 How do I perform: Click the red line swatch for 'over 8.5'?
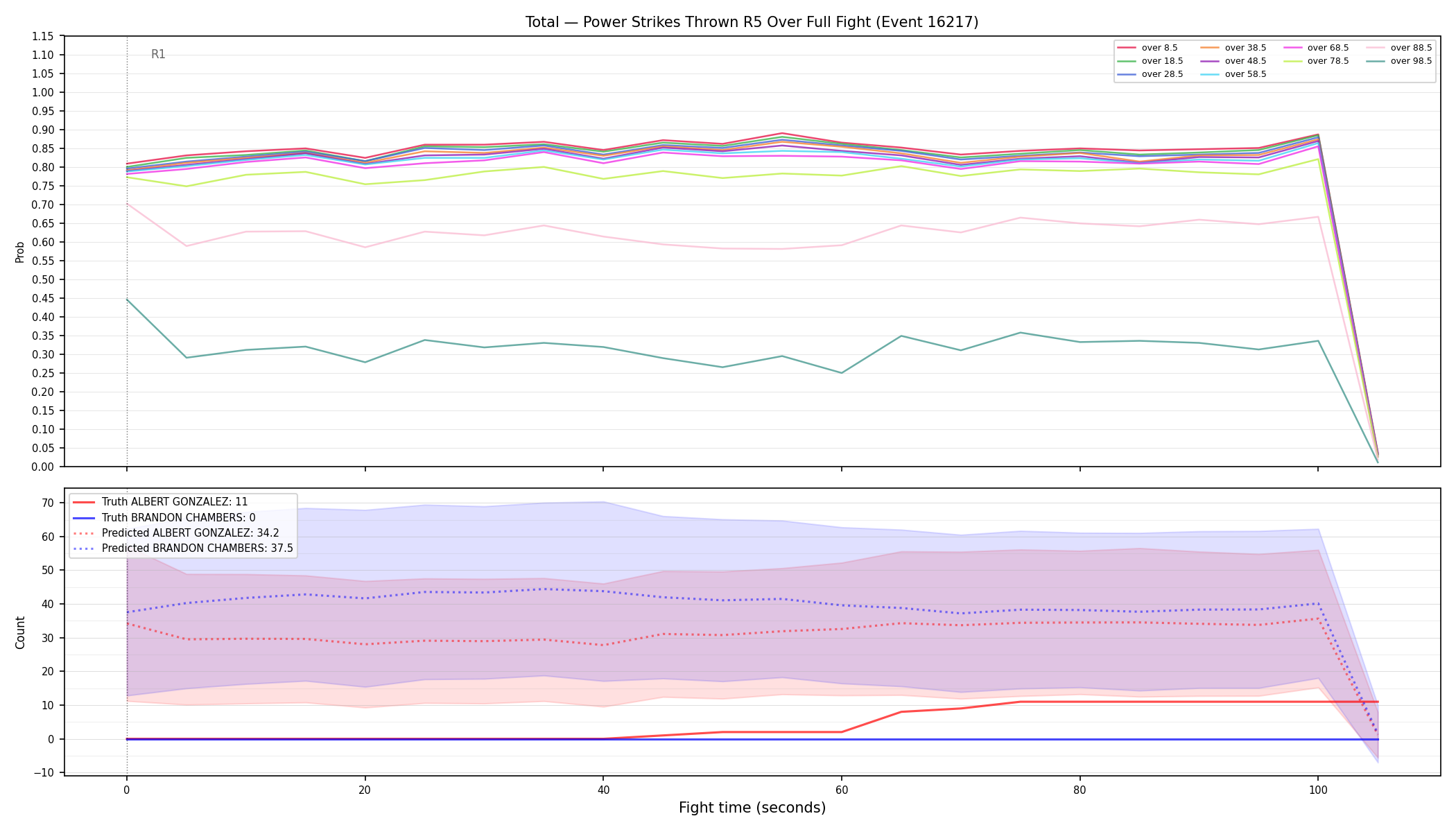tap(1127, 48)
